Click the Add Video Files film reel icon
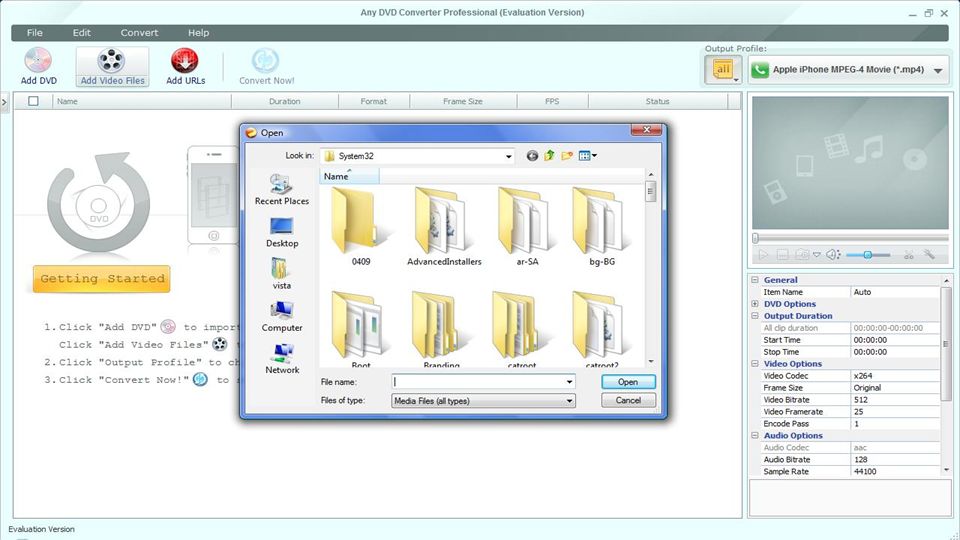This screenshot has height=540, width=960. tap(111, 61)
